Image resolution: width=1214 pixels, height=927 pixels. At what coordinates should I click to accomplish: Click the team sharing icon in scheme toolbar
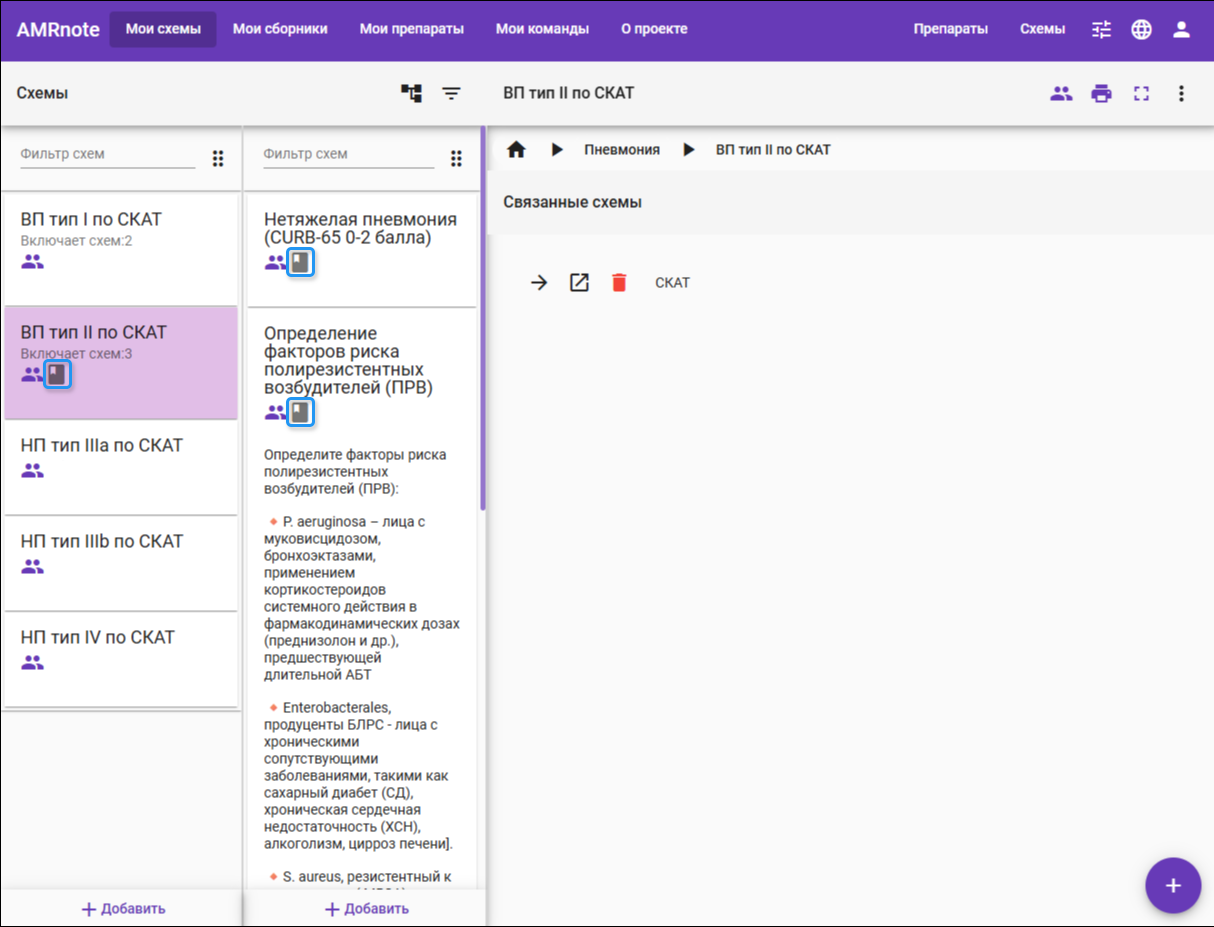click(1061, 93)
